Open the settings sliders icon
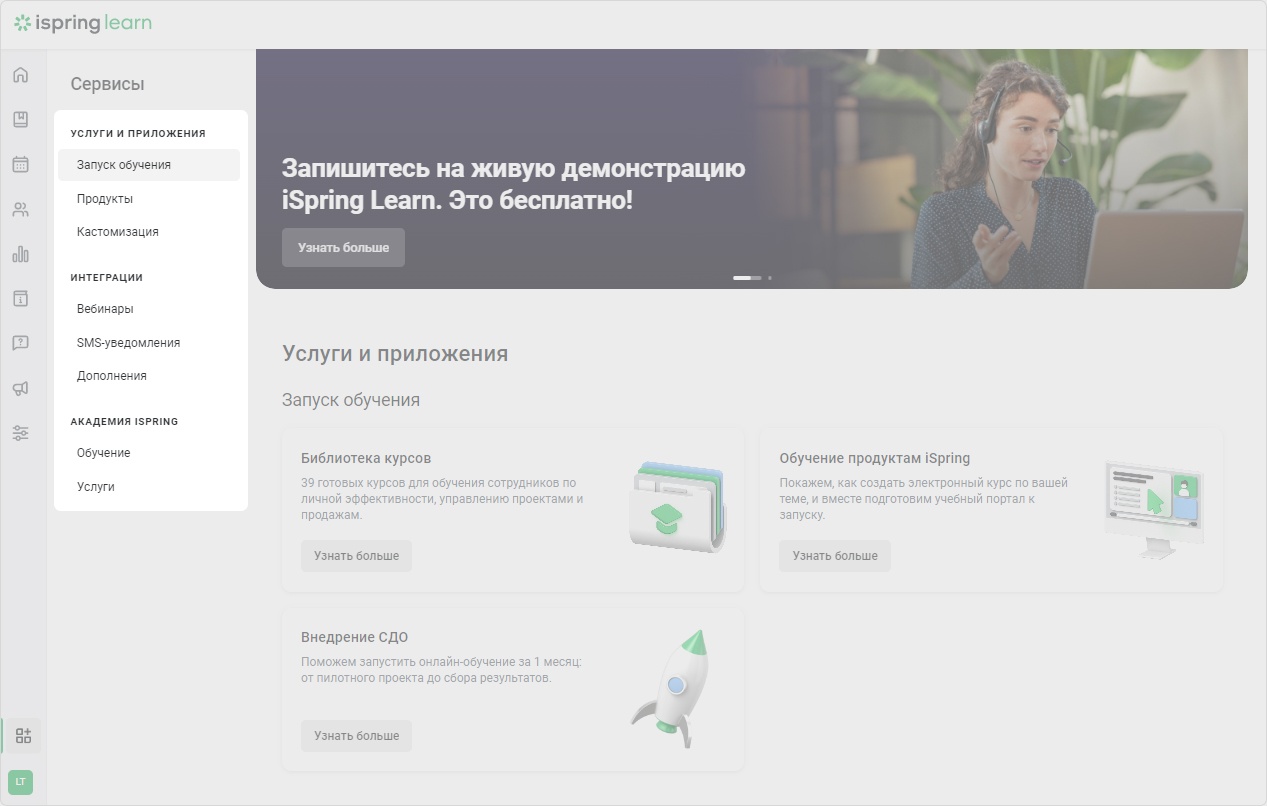The height and width of the screenshot is (806, 1267). (x=20, y=433)
